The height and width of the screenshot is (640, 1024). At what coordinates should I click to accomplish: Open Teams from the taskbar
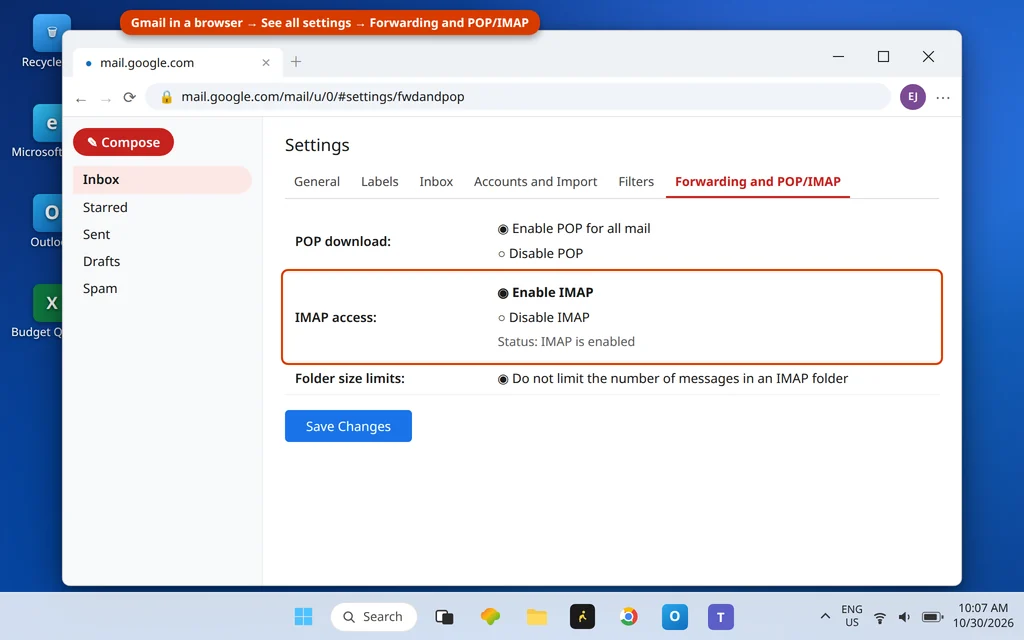point(720,616)
